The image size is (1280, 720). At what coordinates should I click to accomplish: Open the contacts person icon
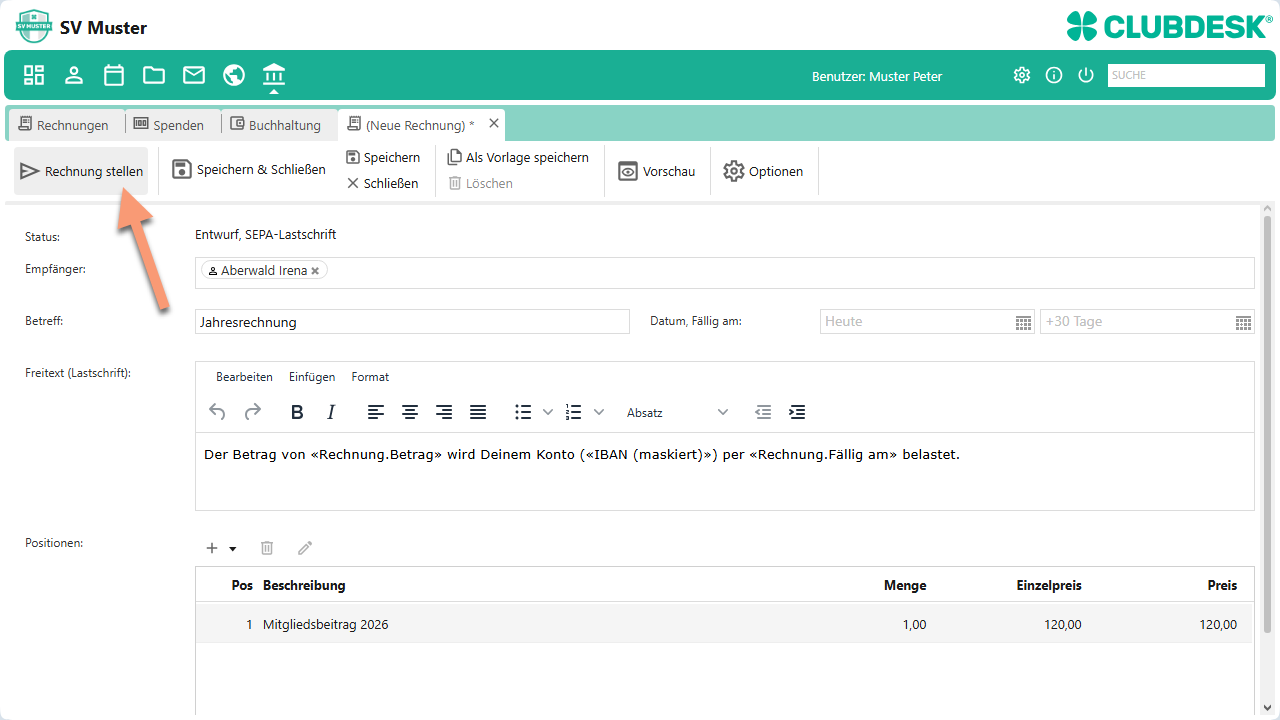click(74, 75)
